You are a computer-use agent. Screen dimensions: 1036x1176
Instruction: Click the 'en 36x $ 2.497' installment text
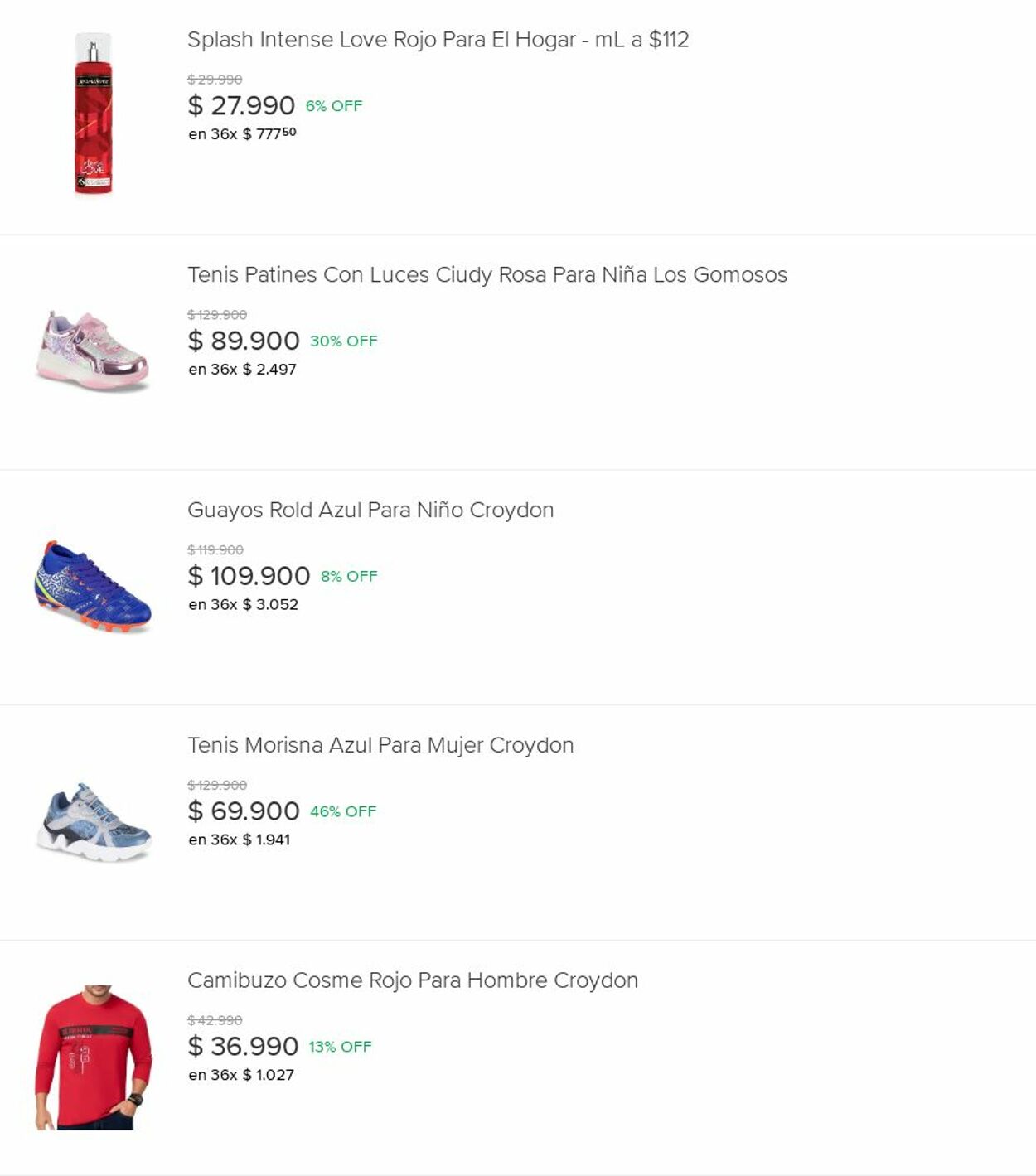pos(242,370)
